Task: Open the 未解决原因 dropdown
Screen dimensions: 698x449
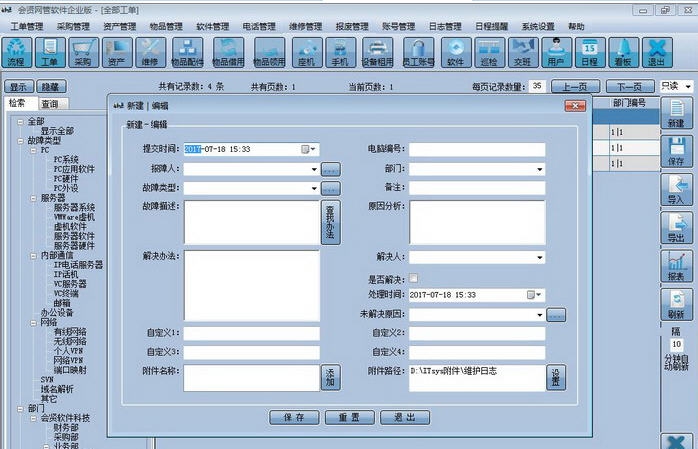Action: (540, 315)
